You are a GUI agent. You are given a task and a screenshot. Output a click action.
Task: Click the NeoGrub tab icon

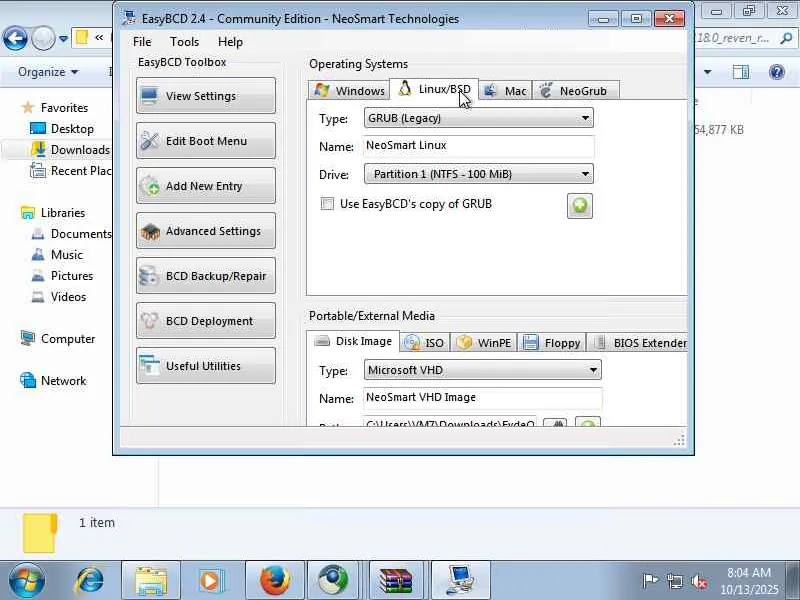(546, 90)
